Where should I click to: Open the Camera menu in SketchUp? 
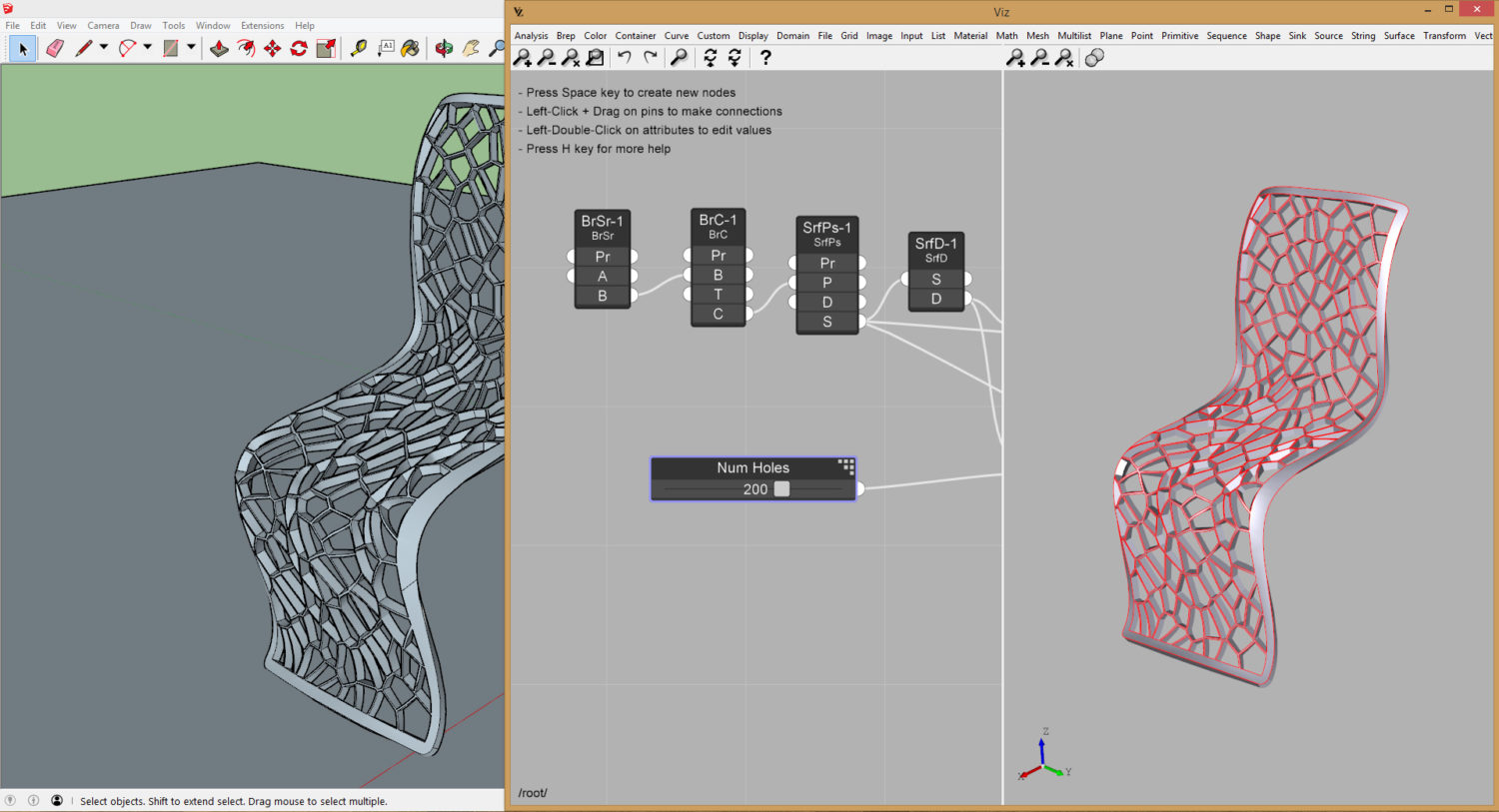click(x=103, y=25)
